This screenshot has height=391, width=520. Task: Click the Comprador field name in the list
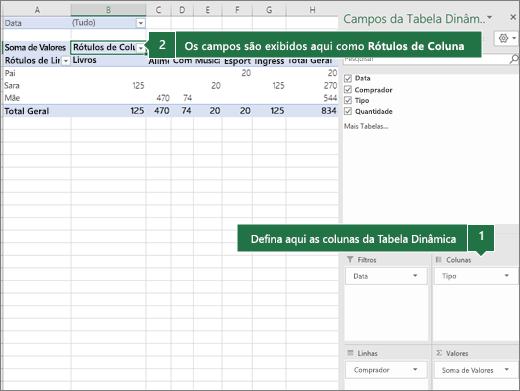click(373, 90)
